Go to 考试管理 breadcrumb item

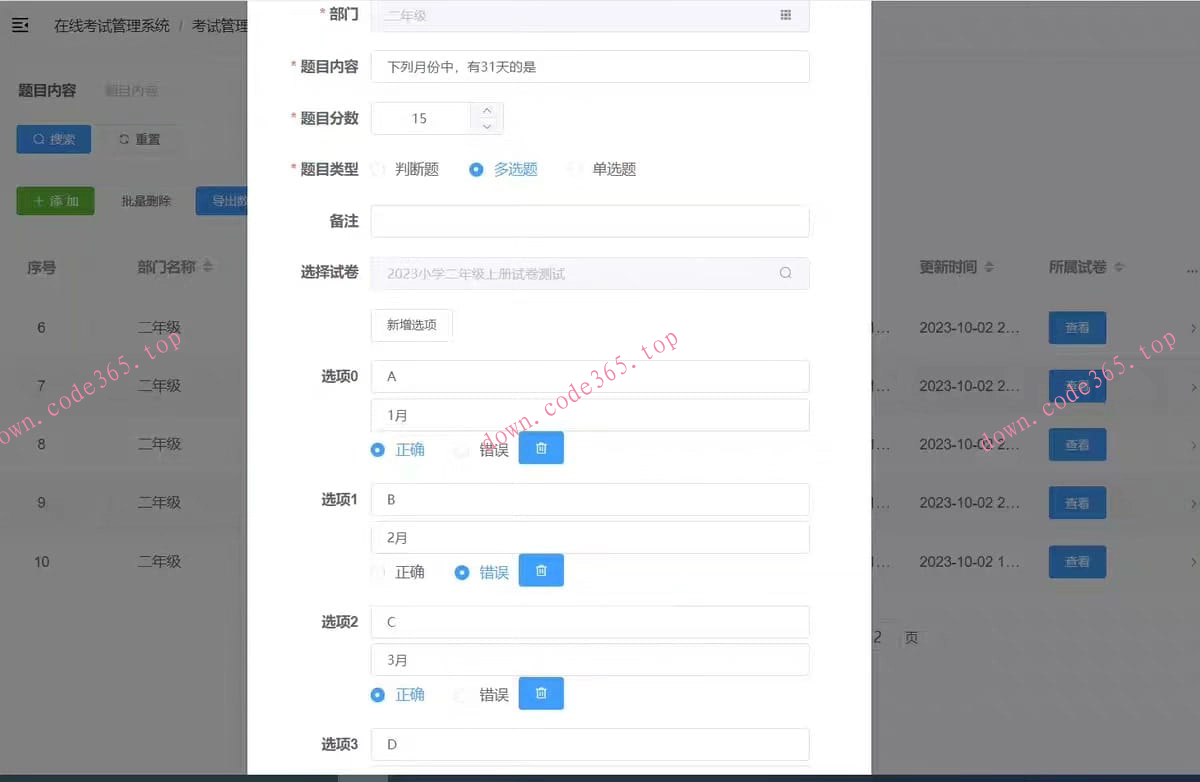coord(219,25)
